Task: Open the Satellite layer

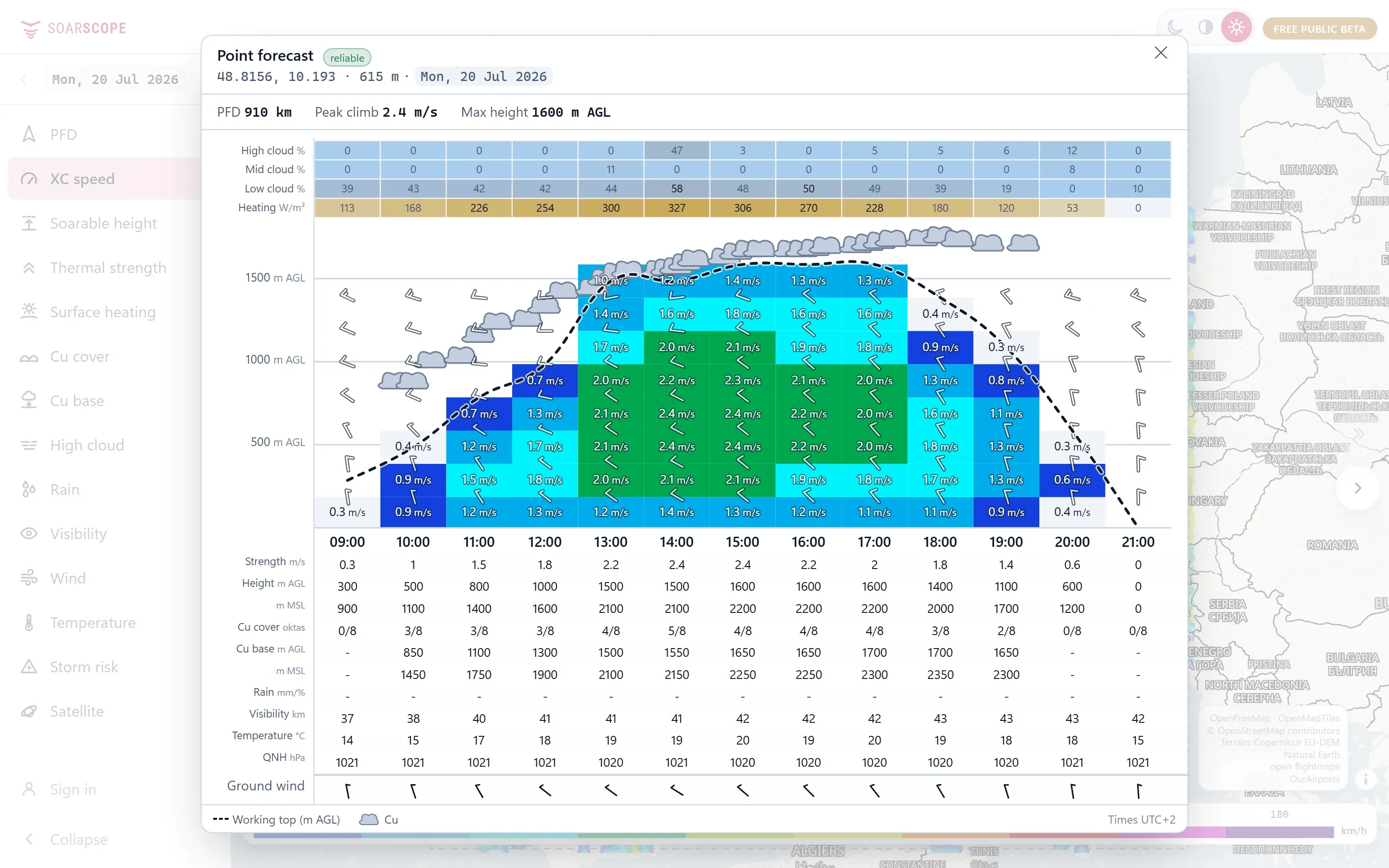Action: pyautogui.click(x=103, y=711)
